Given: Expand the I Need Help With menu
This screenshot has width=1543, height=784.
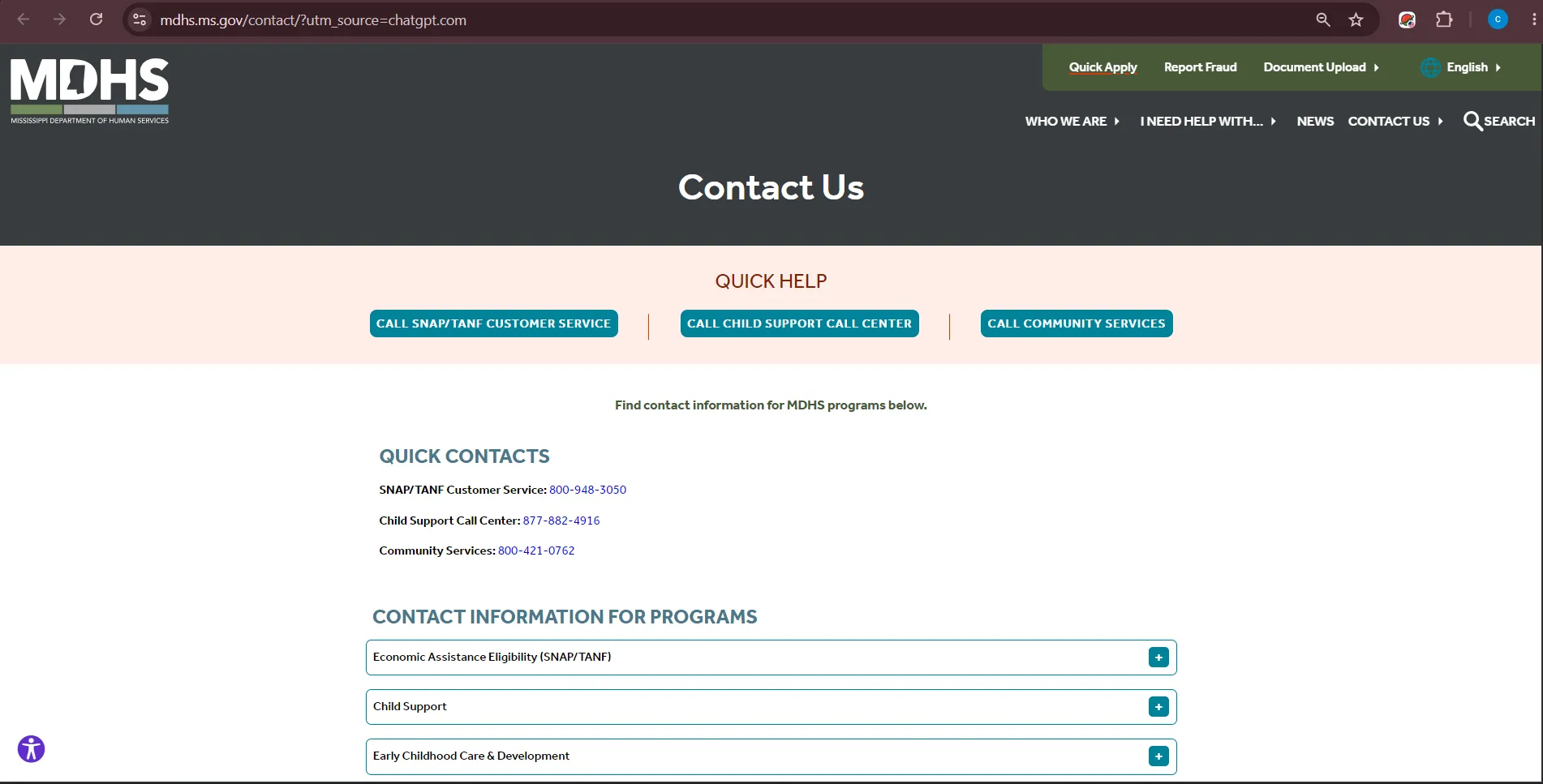Looking at the screenshot, I should pyautogui.click(x=1208, y=121).
